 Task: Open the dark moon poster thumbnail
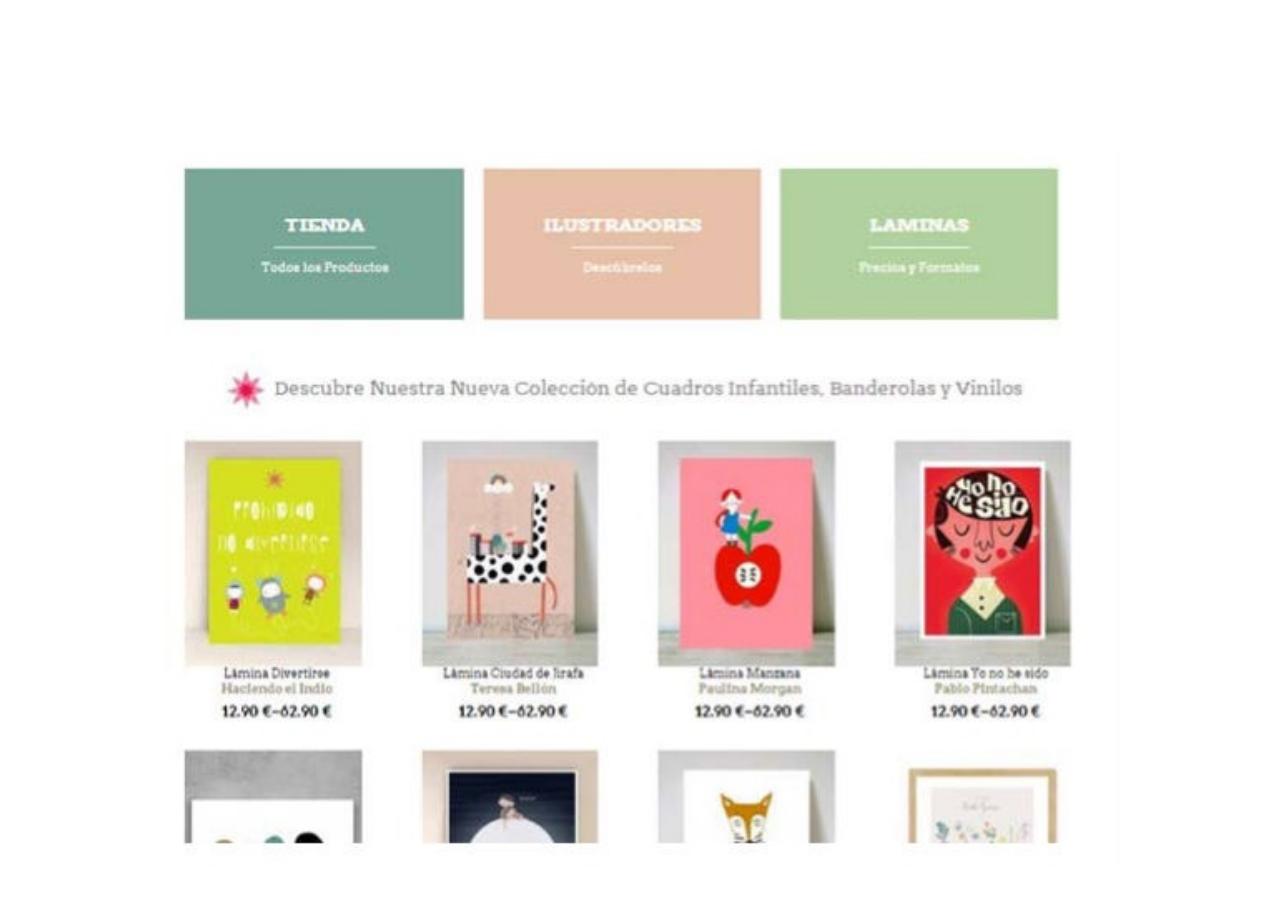510,797
